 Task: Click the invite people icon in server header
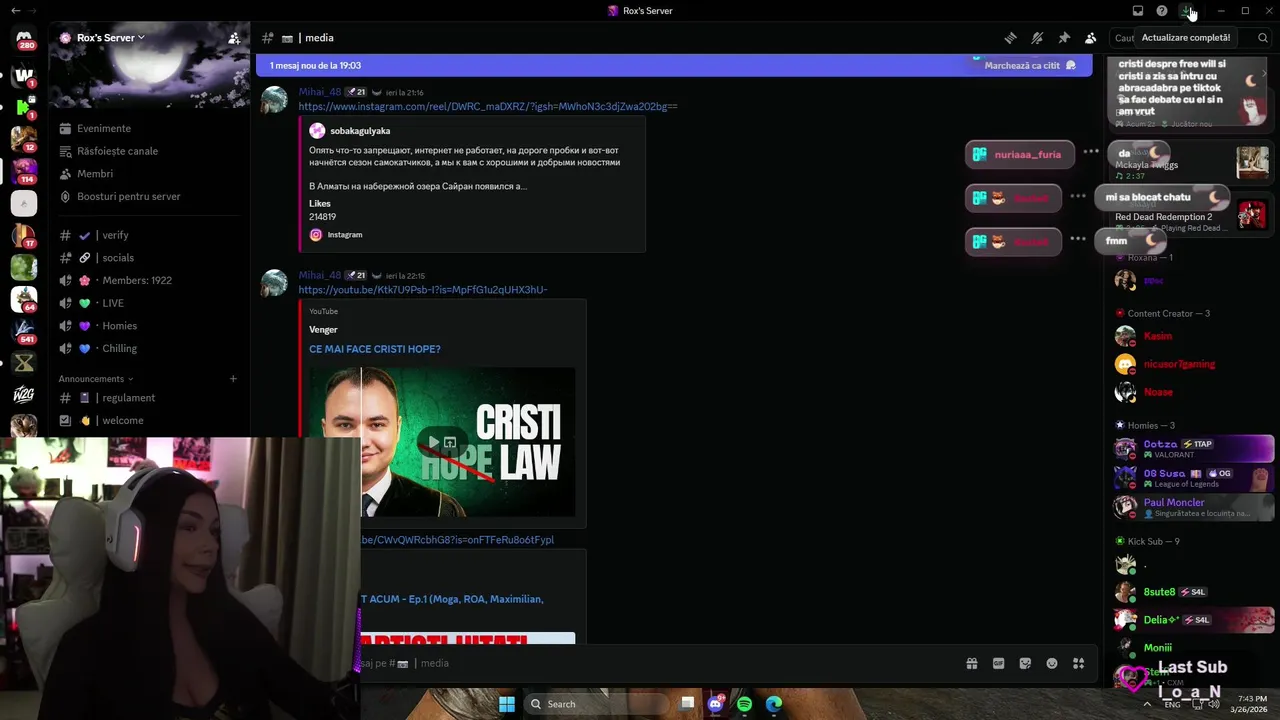point(234,38)
